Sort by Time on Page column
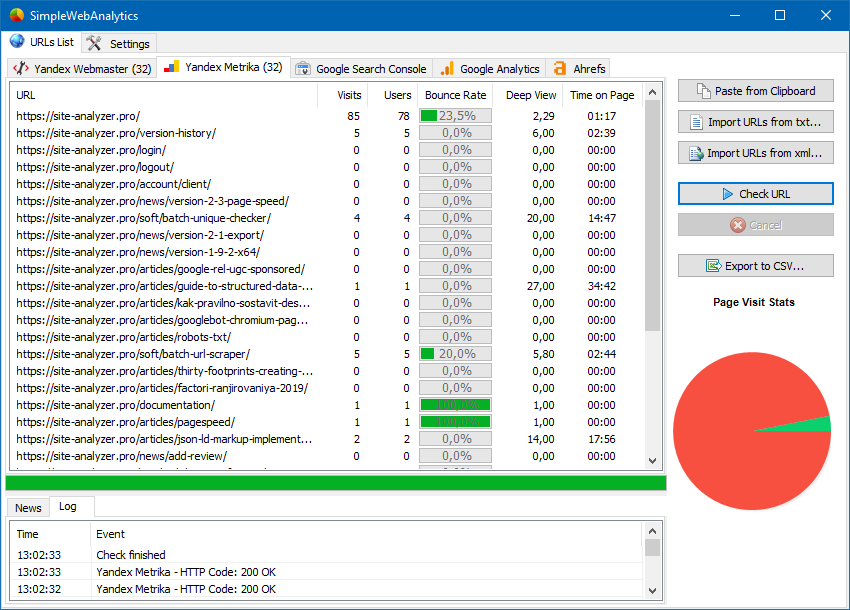Image resolution: width=850 pixels, height=610 pixels. point(601,95)
